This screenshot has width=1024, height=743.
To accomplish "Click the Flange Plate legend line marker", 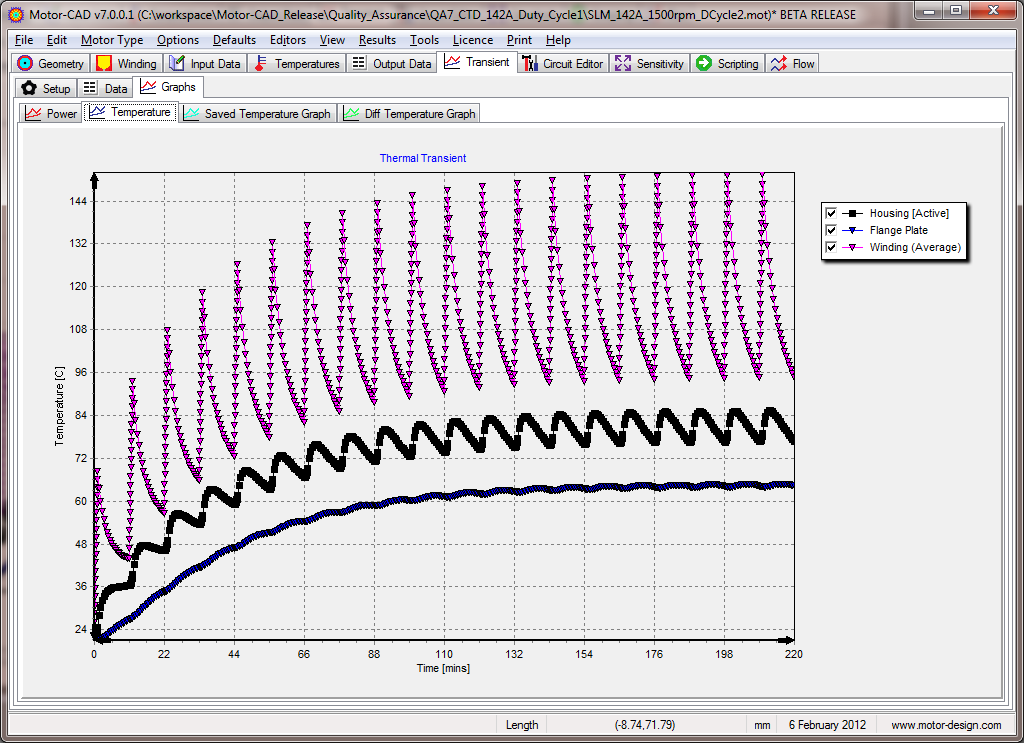I will click(853, 230).
